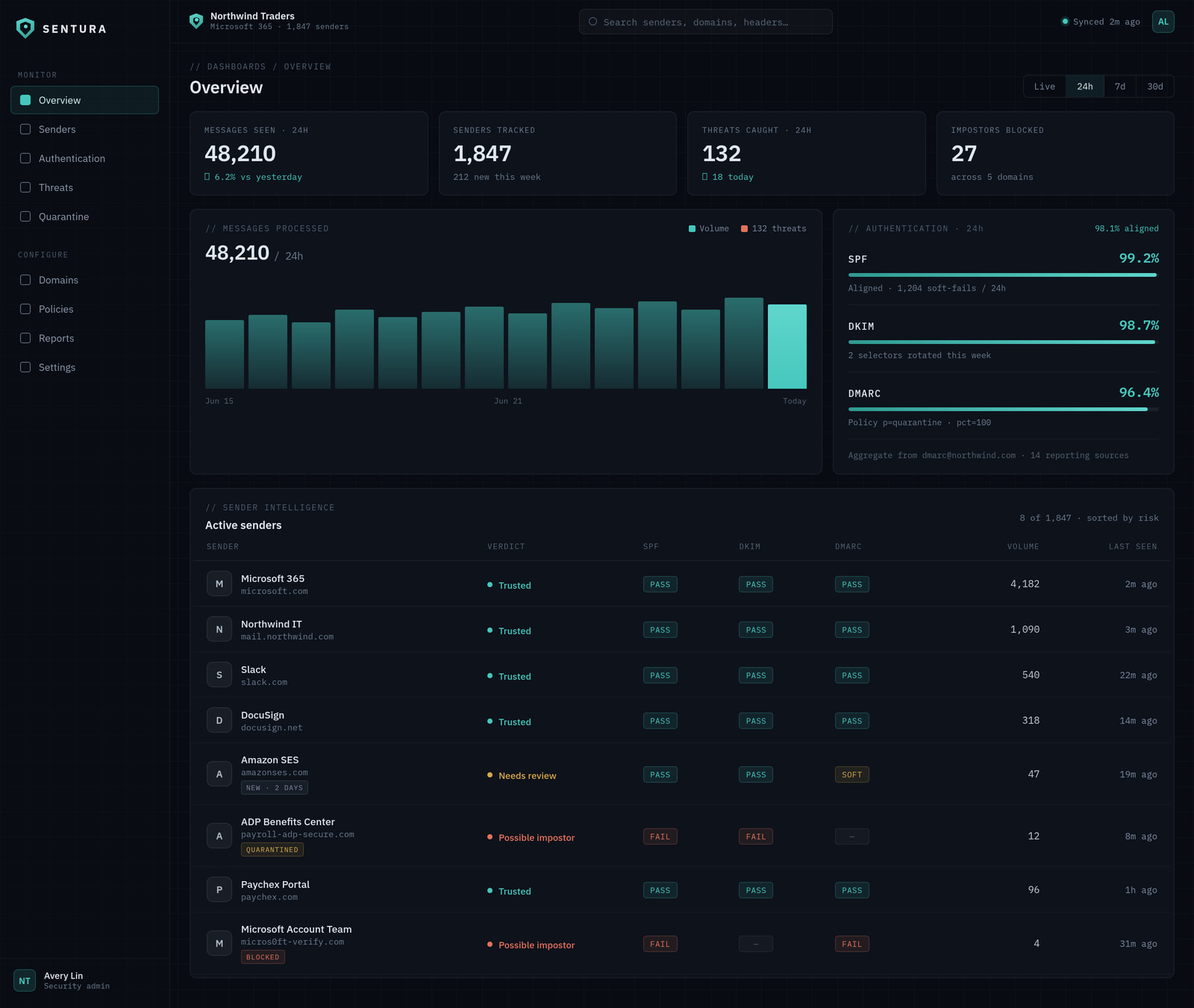Click the Quarantine sidebar icon
Viewport: 1194px width, 1008px height.
coord(25,216)
